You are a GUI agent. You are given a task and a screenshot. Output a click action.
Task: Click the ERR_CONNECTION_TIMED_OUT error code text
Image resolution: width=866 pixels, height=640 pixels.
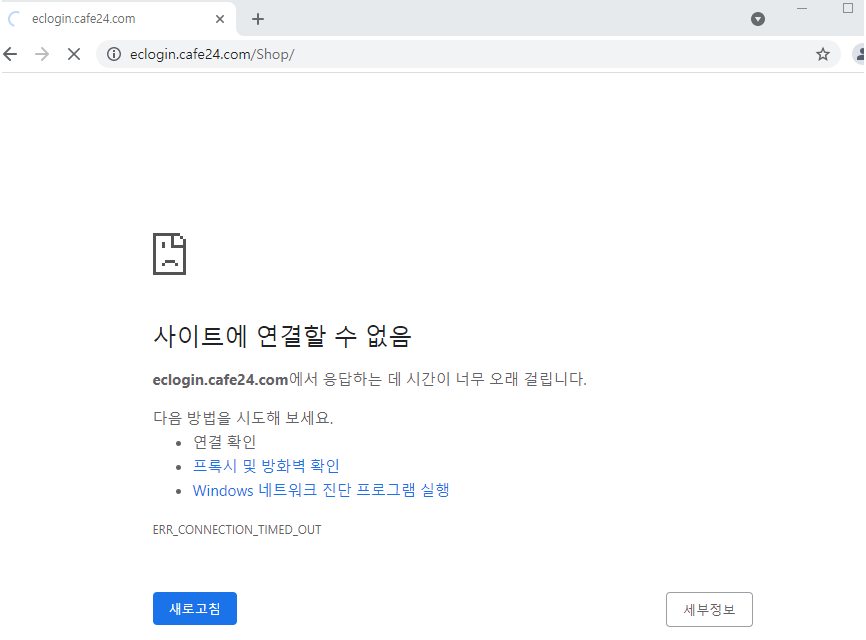coord(237,529)
